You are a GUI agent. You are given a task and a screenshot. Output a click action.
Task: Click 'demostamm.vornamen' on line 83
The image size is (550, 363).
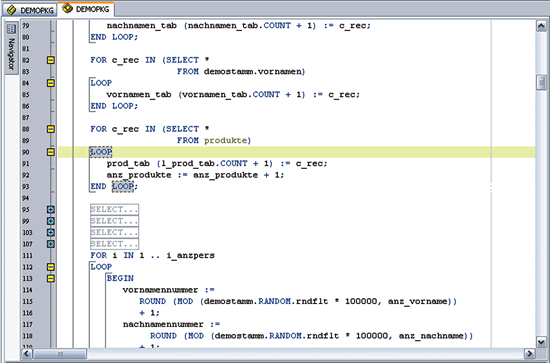(x=253, y=72)
